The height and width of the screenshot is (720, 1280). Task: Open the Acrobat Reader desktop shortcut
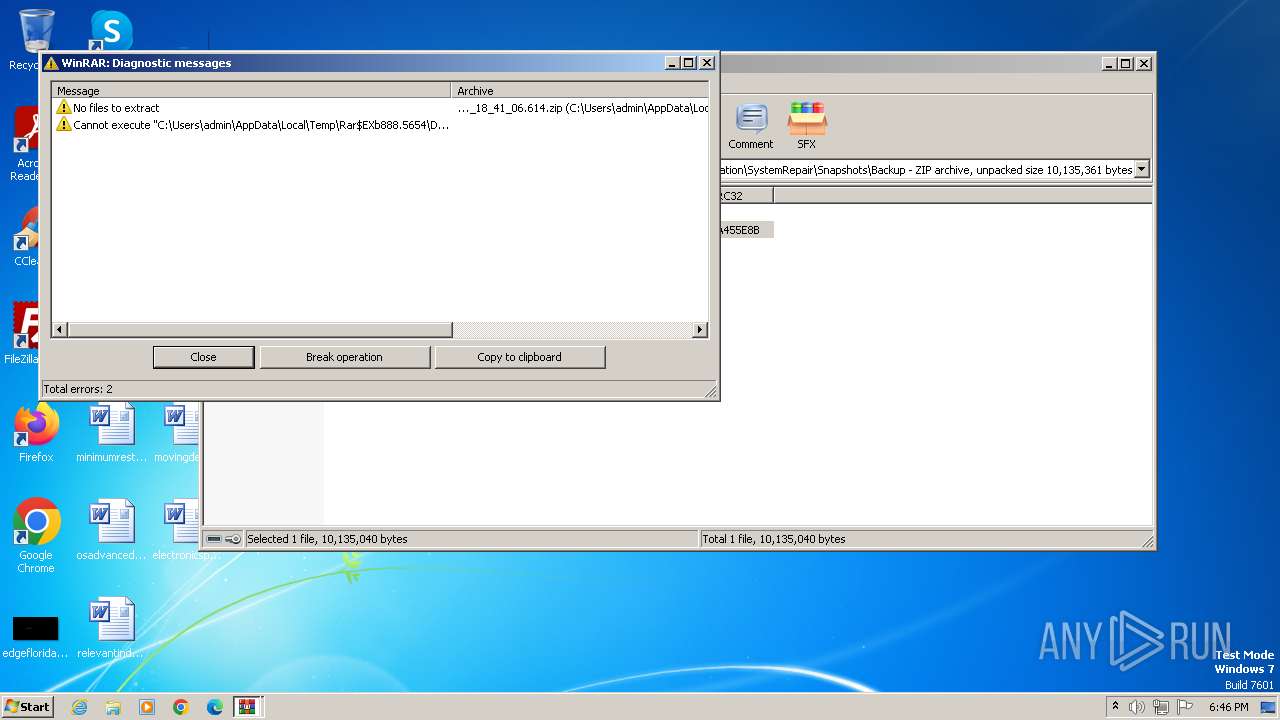pos(28,145)
